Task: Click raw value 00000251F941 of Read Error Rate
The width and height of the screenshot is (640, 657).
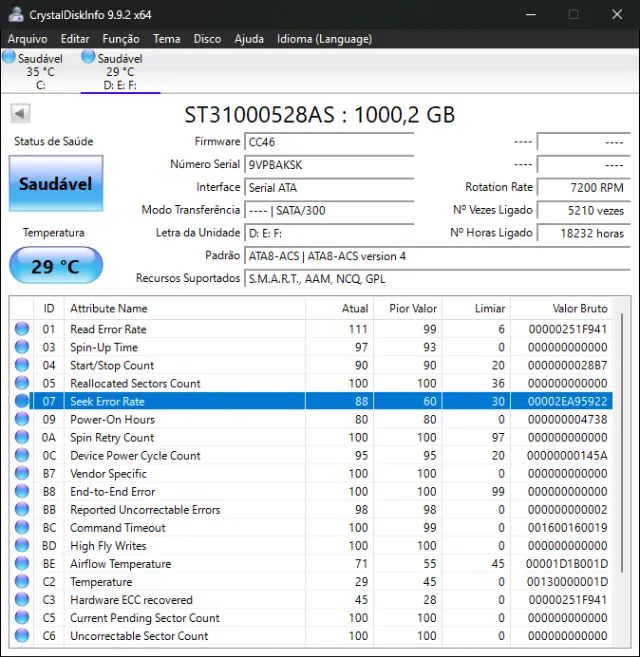Action: (x=567, y=329)
